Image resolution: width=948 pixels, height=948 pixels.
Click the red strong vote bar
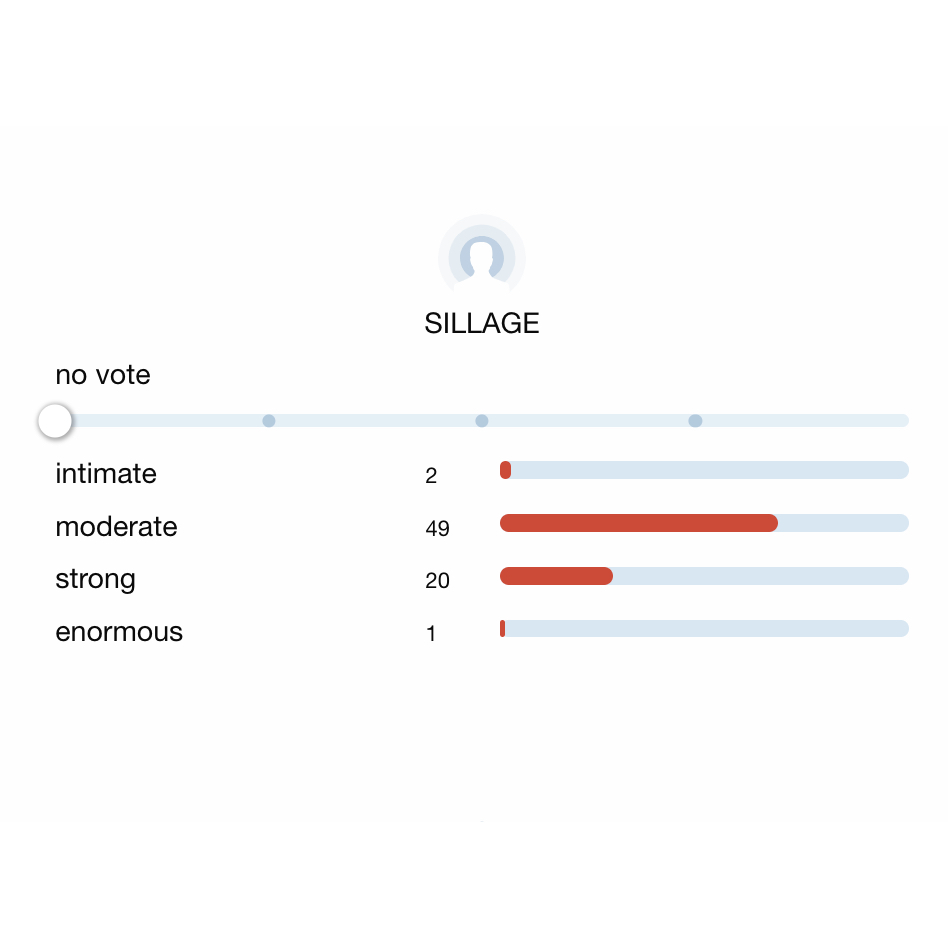point(556,576)
